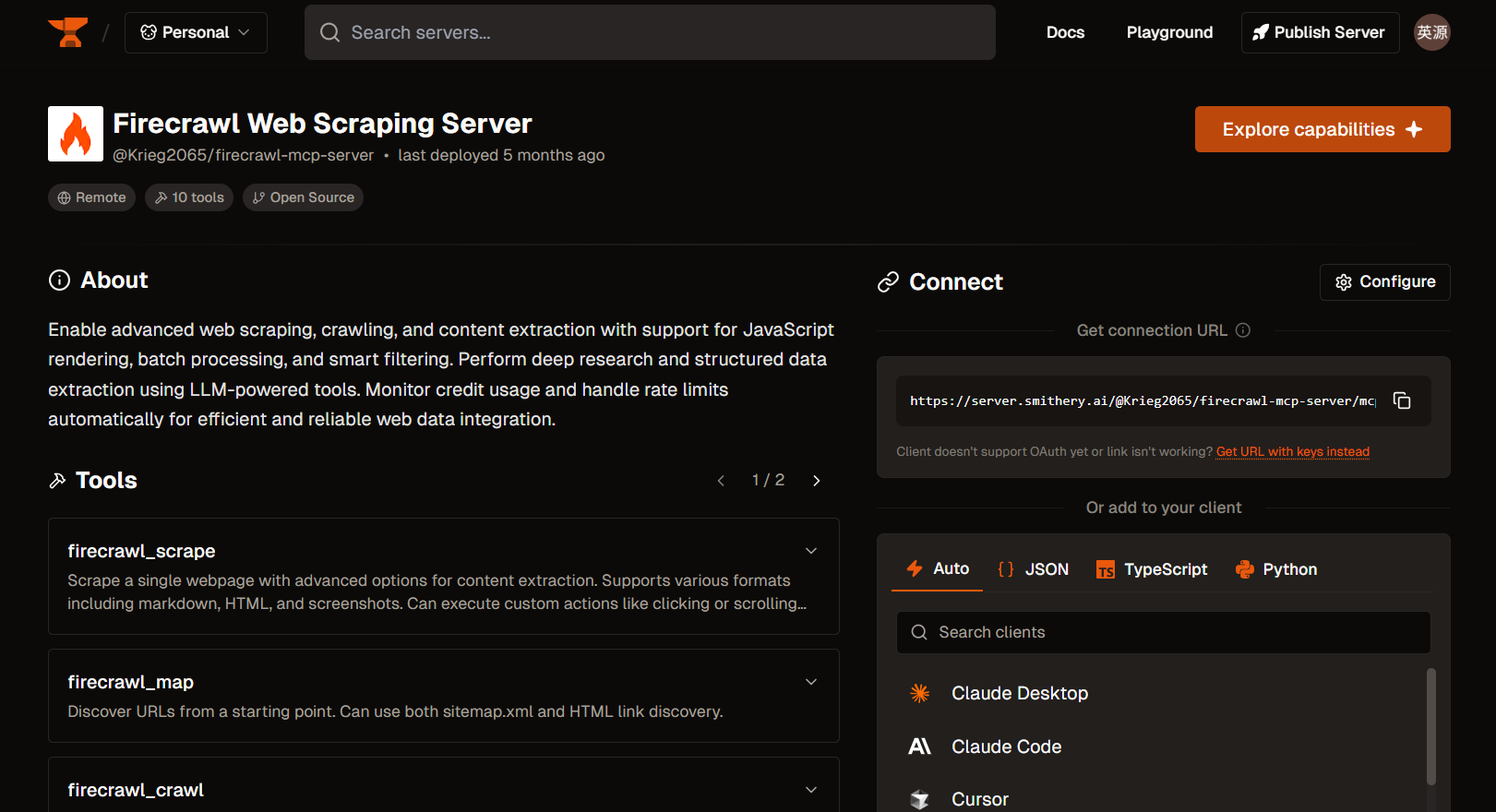Go to next tools page arrow
Image resolution: width=1496 pixels, height=812 pixels.
tap(816, 481)
